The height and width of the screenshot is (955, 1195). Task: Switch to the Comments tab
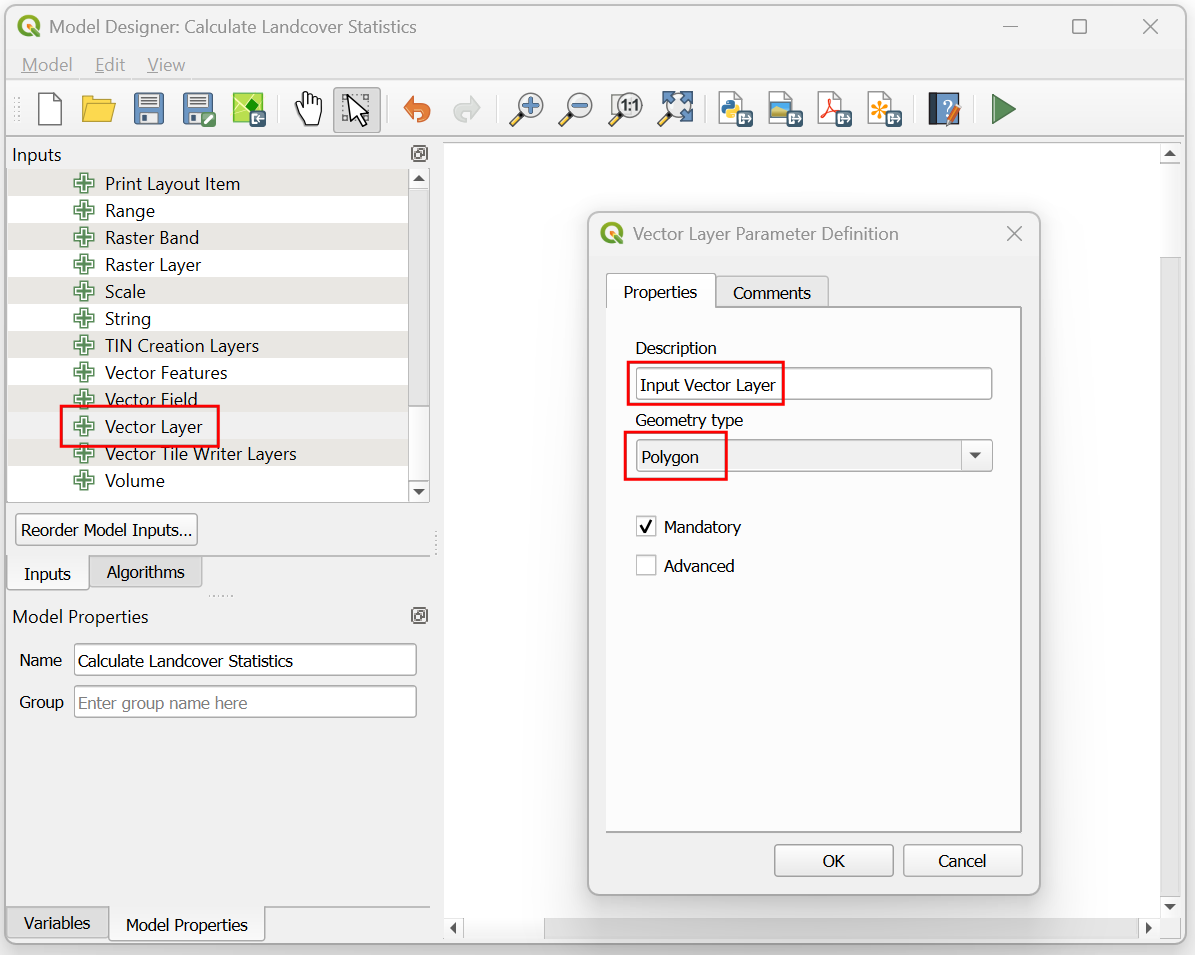click(x=771, y=293)
